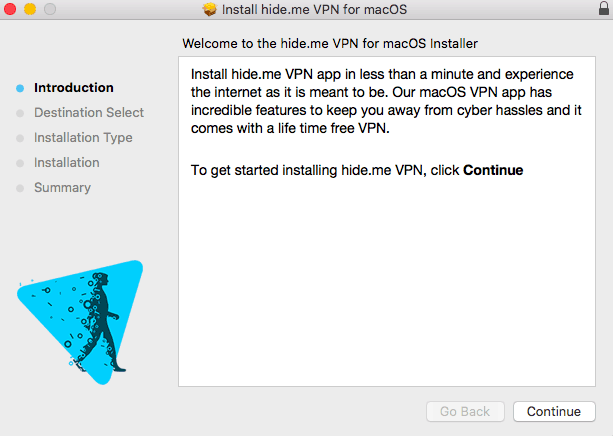Click the blue Introduction step bullet
The height and width of the screenshot is (436, 613).
(20, 88)
